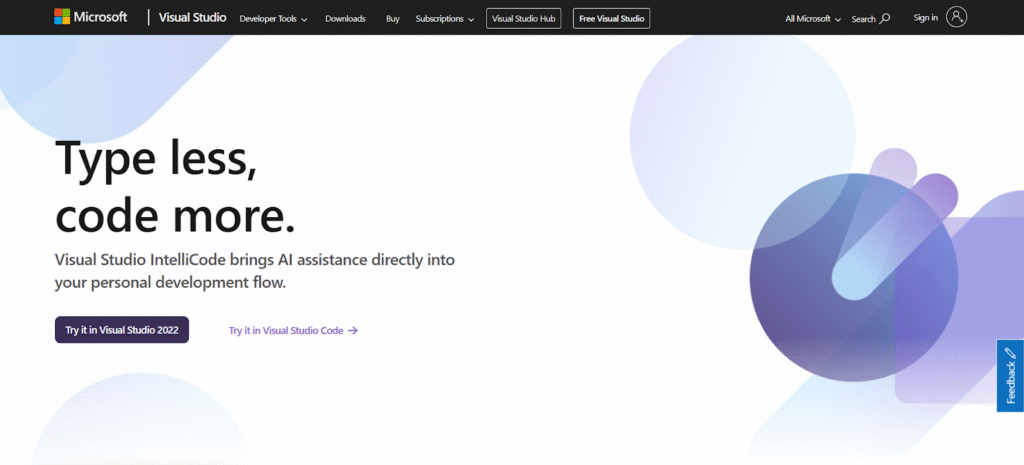Viewport: 1024px width, 465px height.
Task: Click the user account avatar icon
Action: (x=956, y=17)
